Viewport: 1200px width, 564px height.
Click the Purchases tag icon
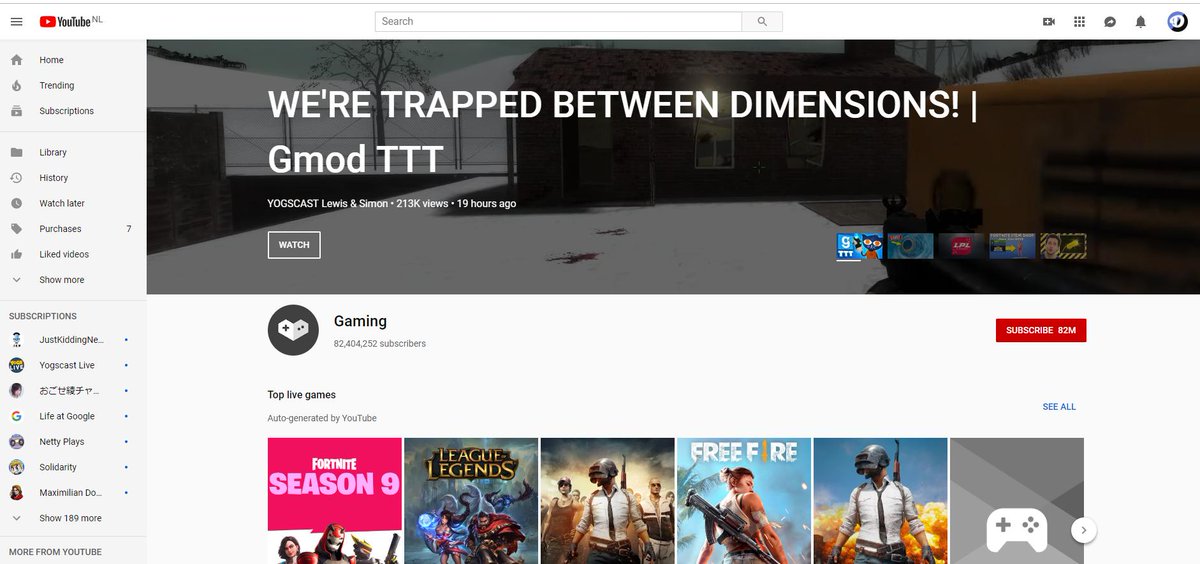pos(17,229)
